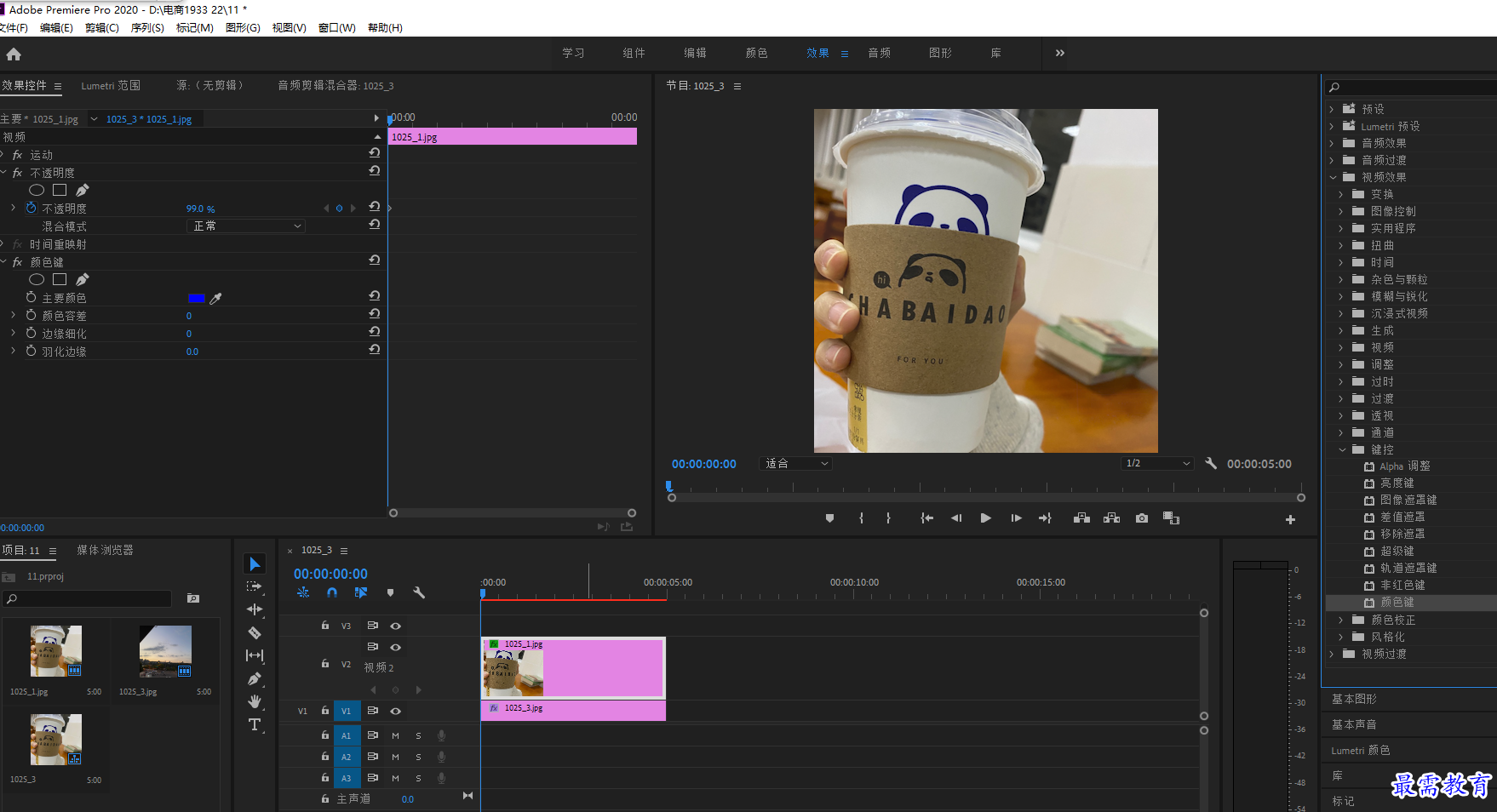Screen dimensions: 1497x812
Task: Click Go to In point button
Action: tap(926, 518)
